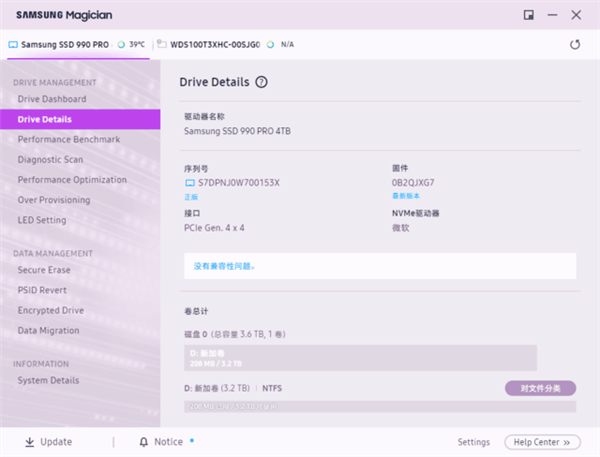Click the disk 0 volume usage bar
Screen dimensions: 600x457
(361, 358)
